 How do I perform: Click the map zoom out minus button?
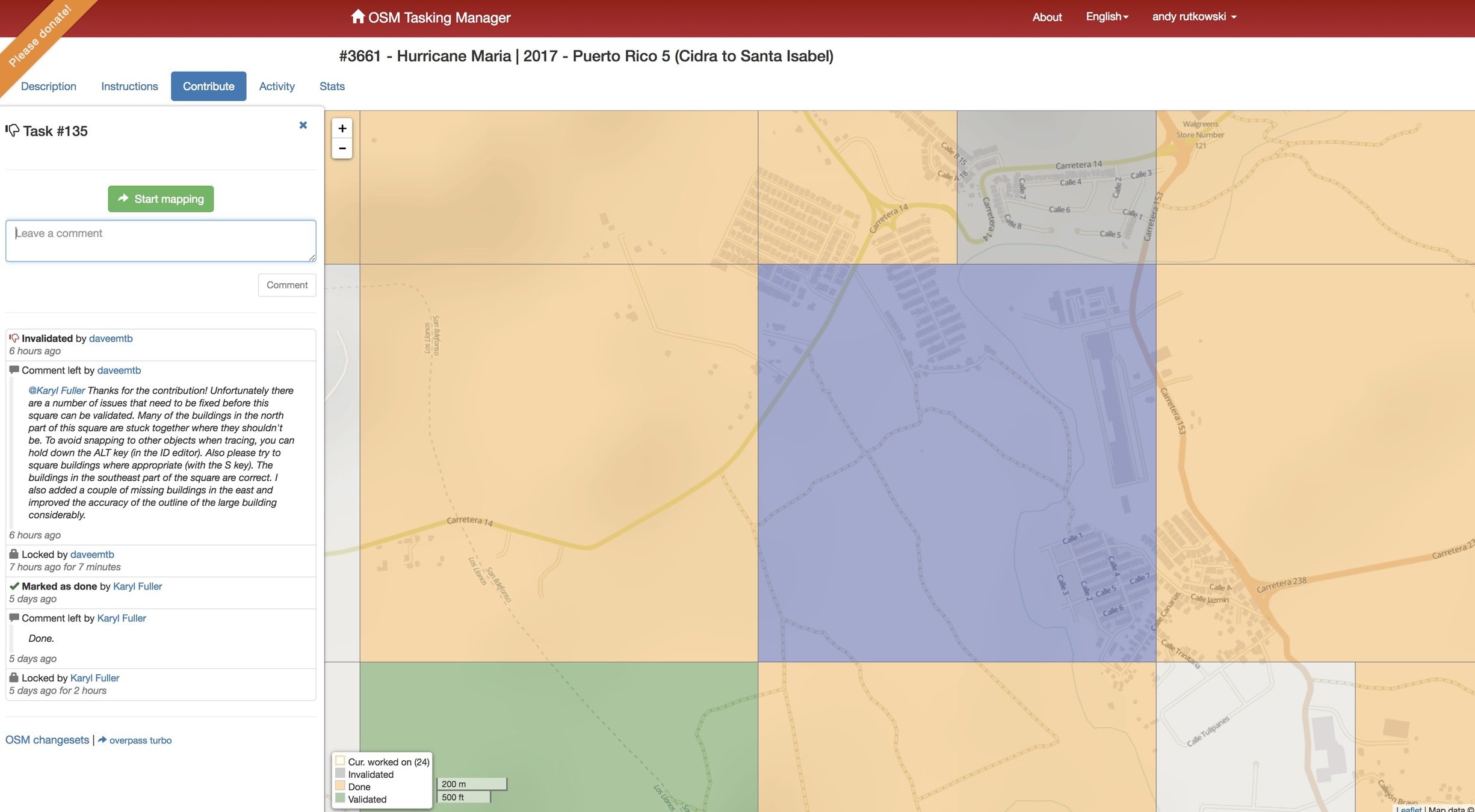[x=342, y=149]
